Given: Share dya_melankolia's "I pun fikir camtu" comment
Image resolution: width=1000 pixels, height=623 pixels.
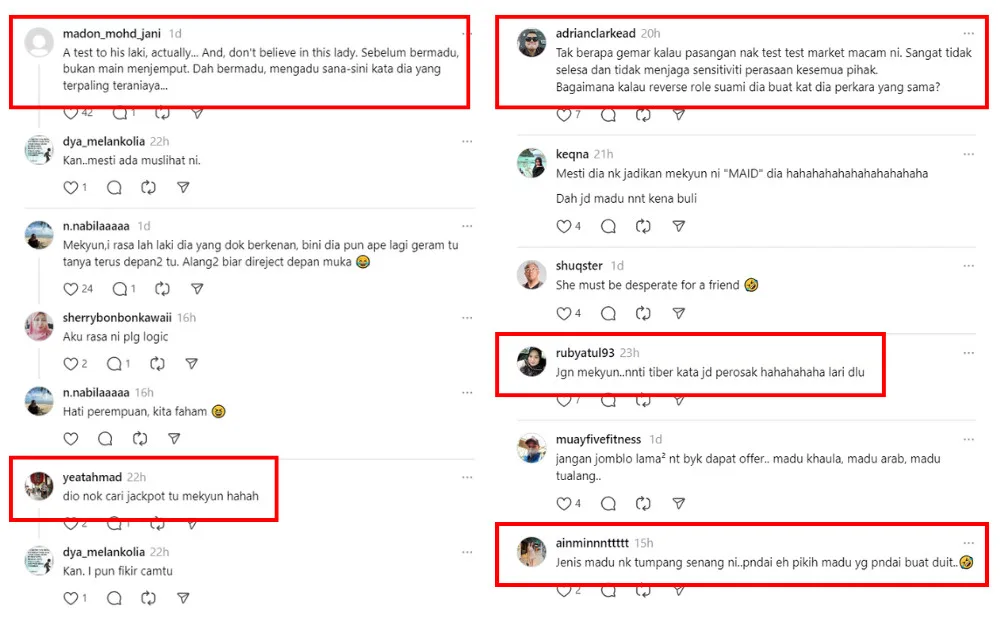Looking at the screenshot, I should click(183, 598).
